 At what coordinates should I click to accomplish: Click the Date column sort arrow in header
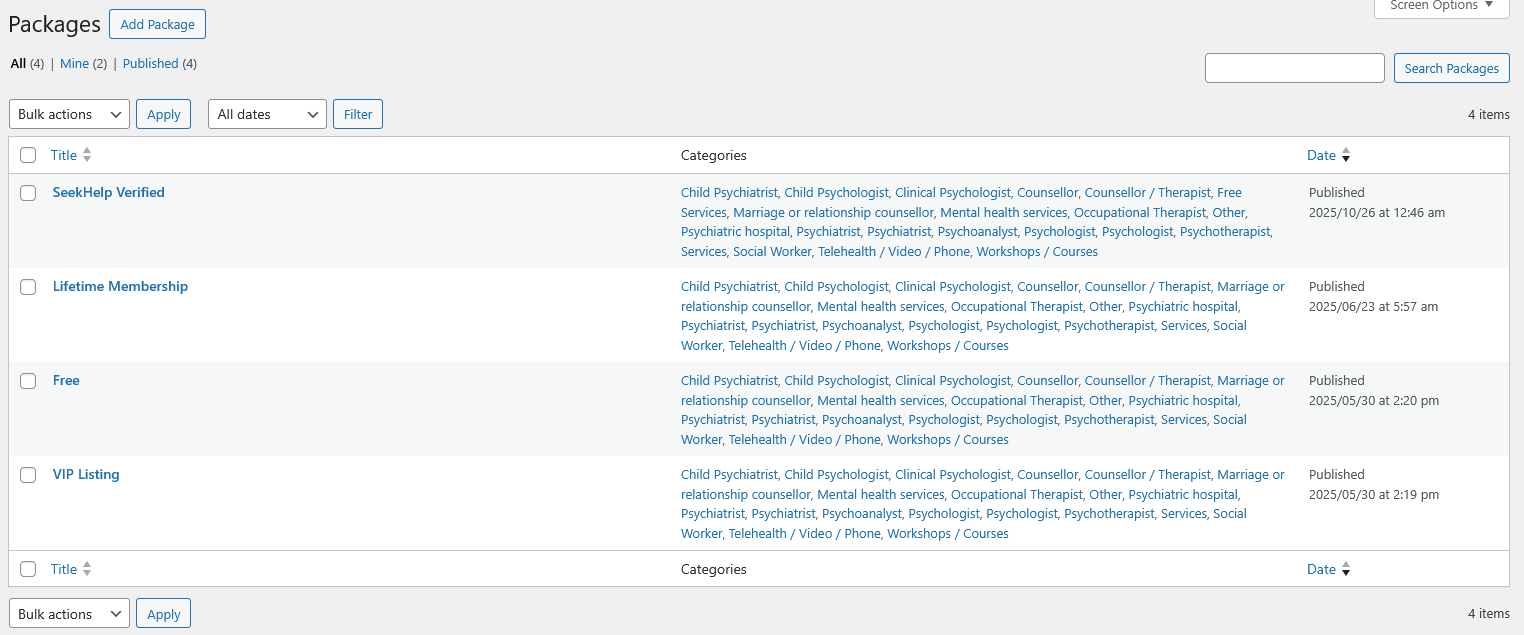click(1345, 155)
